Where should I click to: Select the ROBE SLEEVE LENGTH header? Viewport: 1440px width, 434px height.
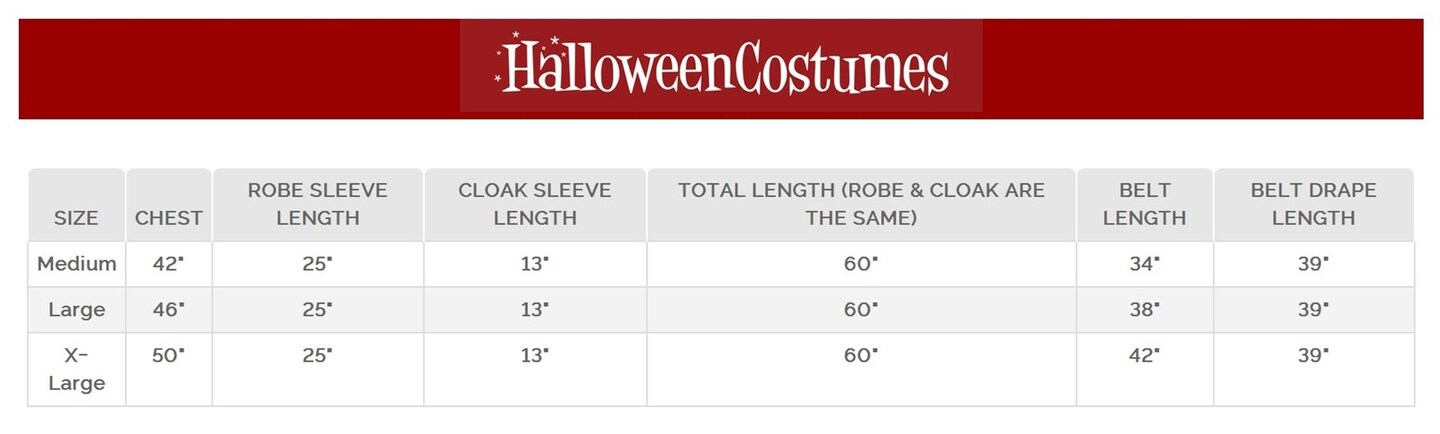[x=317, y=204]
